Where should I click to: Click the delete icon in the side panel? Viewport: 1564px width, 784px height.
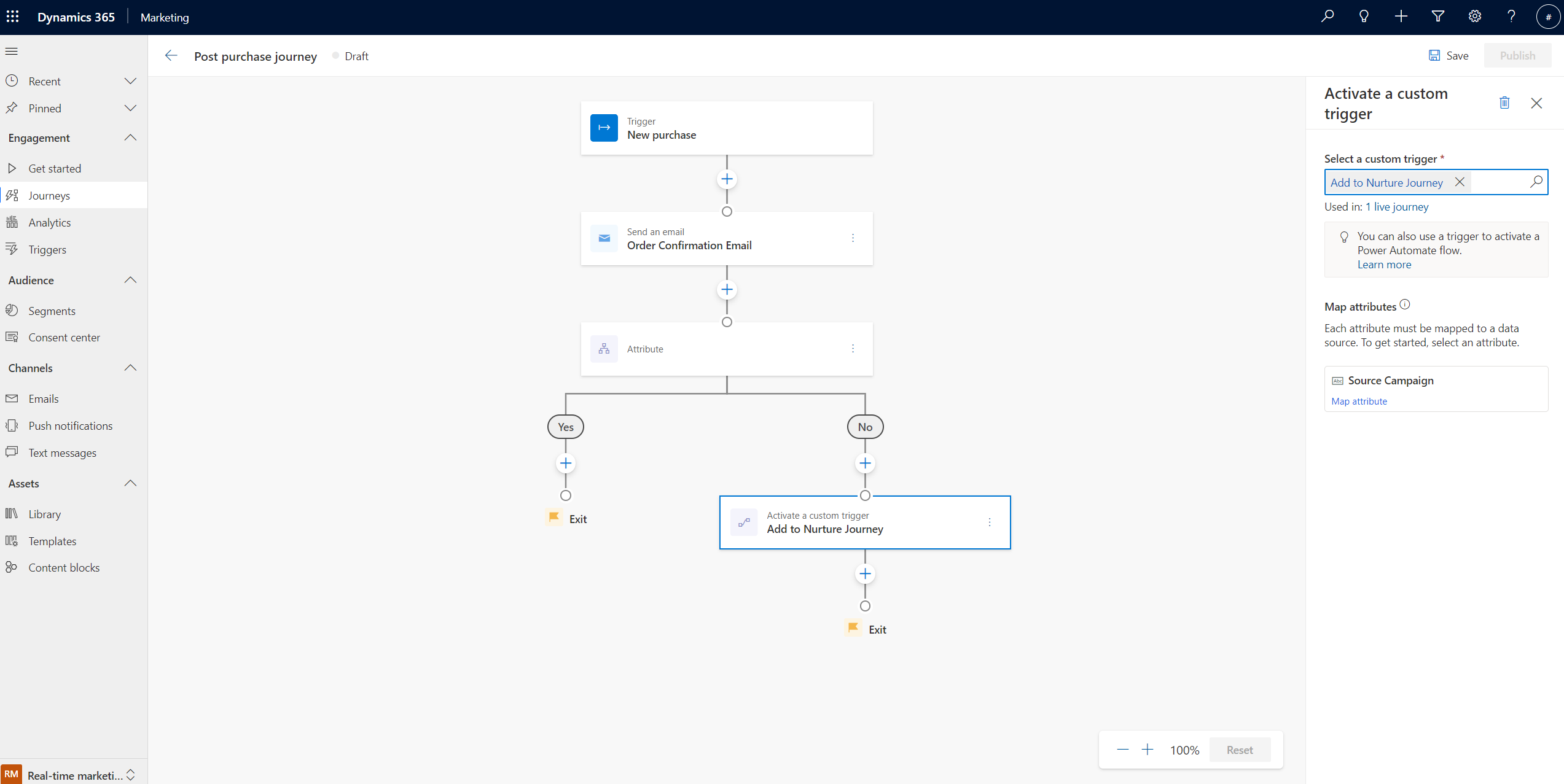coord(1502,103)
